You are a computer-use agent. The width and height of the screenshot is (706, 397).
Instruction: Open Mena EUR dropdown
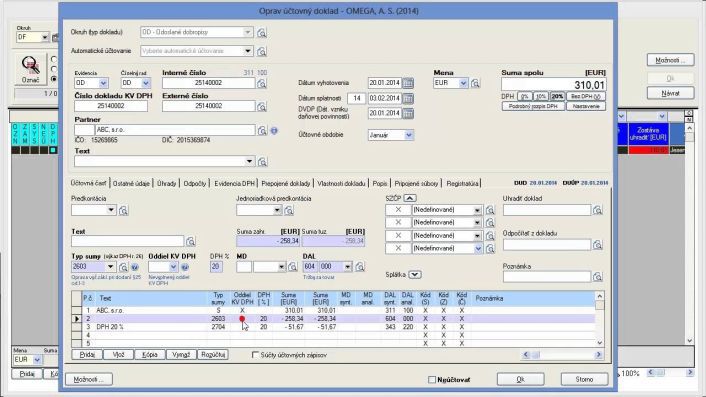pyautogui.click(x=463, y=83)
